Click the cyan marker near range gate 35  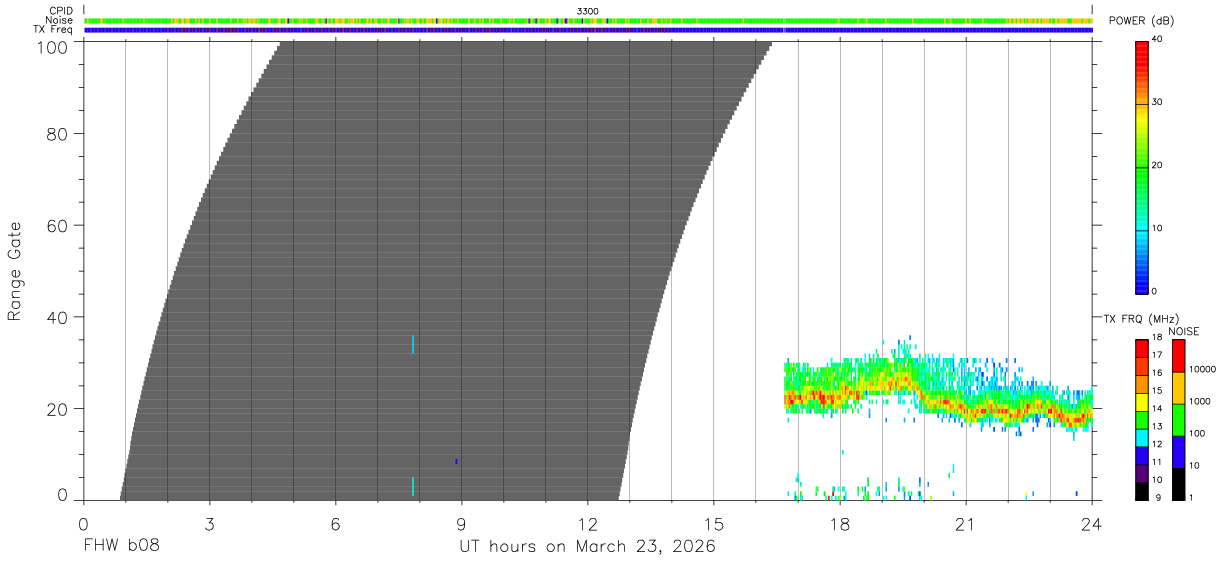(x=412, y=344)
